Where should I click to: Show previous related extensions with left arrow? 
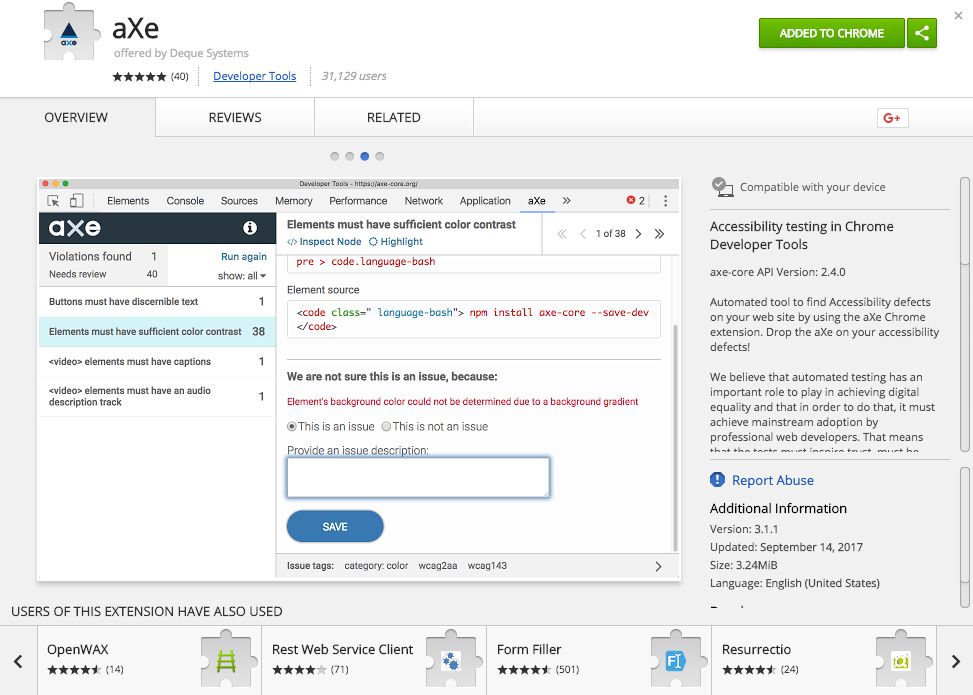coord(18,661)
